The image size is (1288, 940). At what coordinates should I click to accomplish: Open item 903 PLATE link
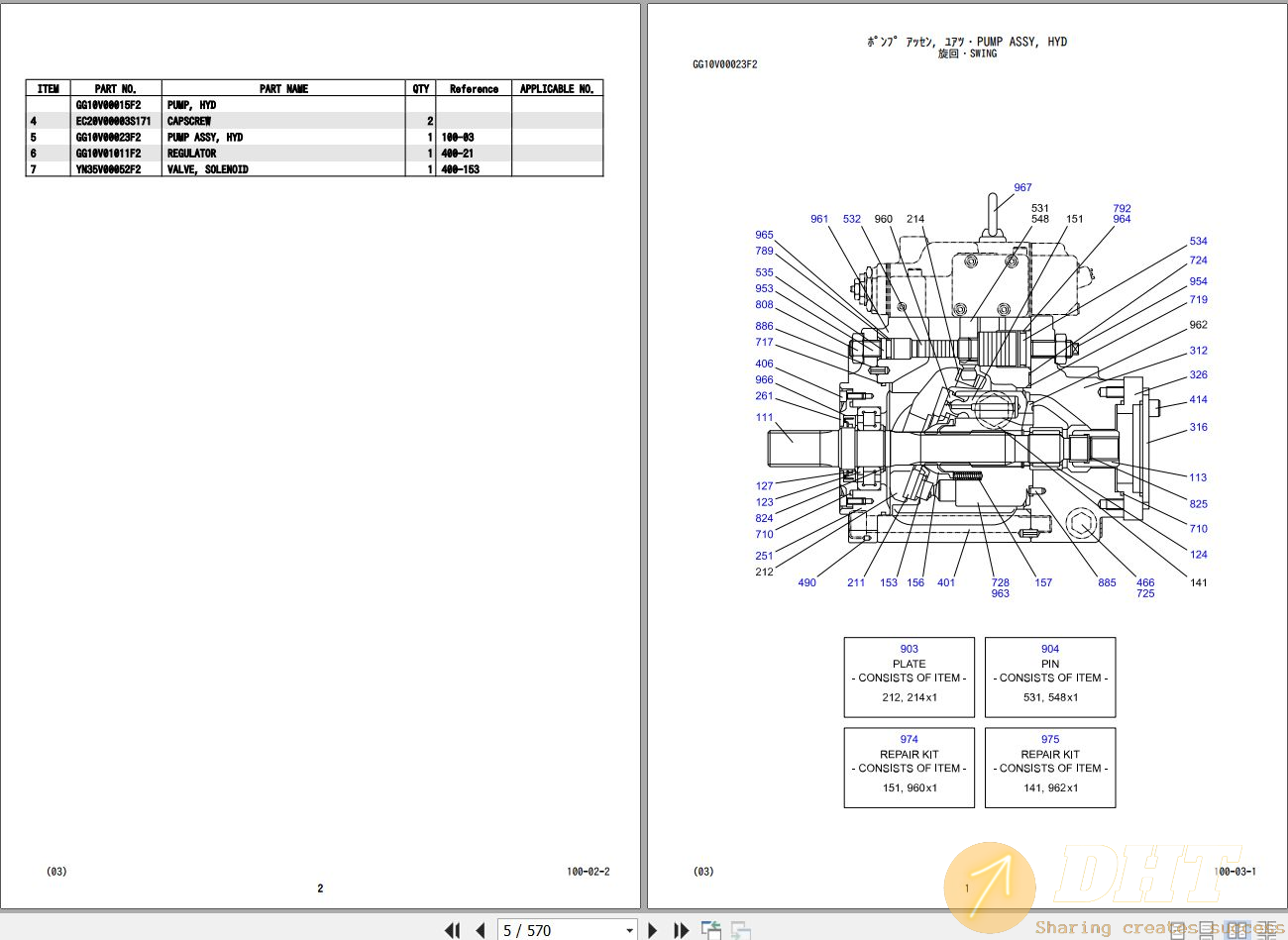pos(910,650)
